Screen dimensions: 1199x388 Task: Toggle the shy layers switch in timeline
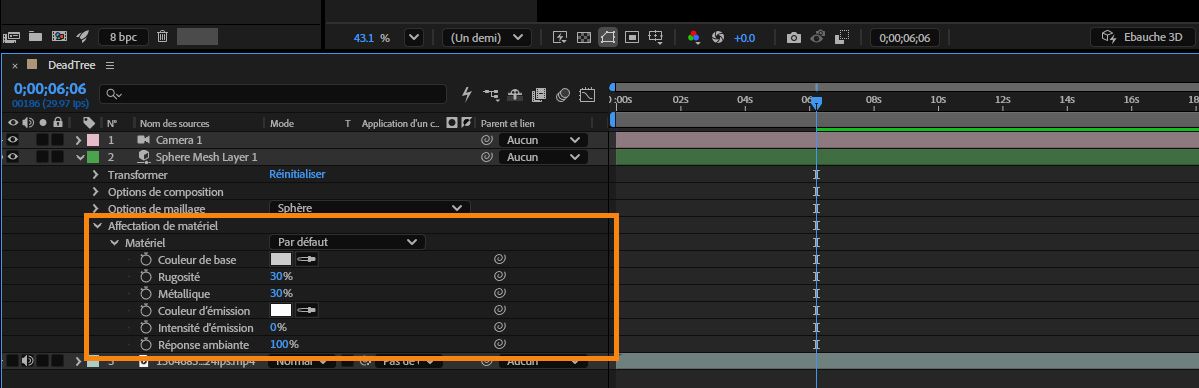point(515,95)
